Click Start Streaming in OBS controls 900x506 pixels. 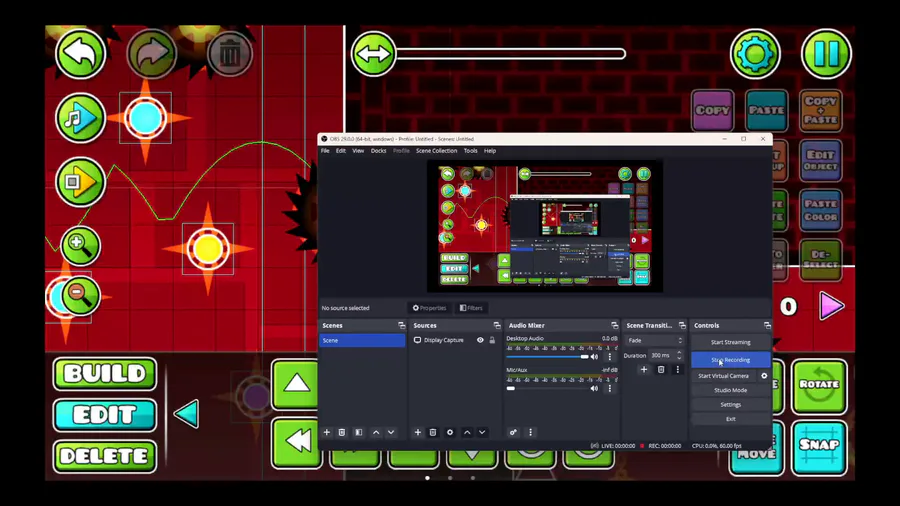coord(730,342)
